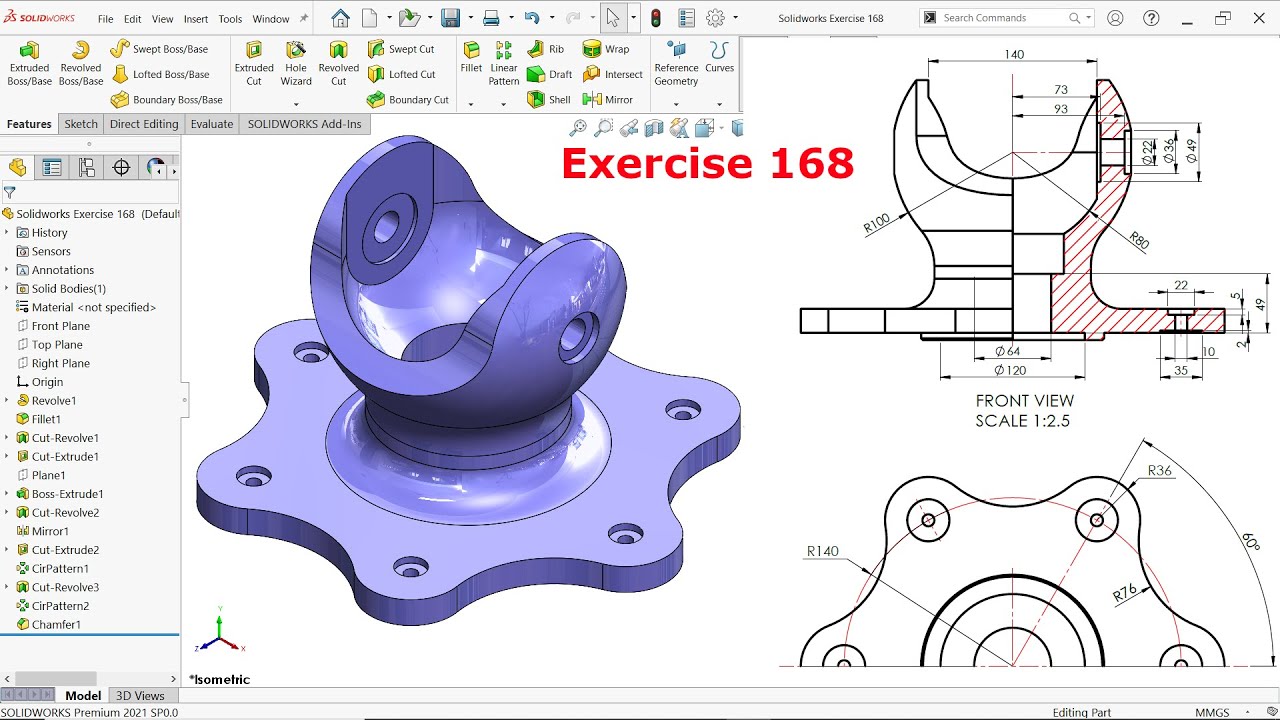1280x720 pixels.
Task: Select the Revolved Boss/Base tool
Action: tap(81, 64)
